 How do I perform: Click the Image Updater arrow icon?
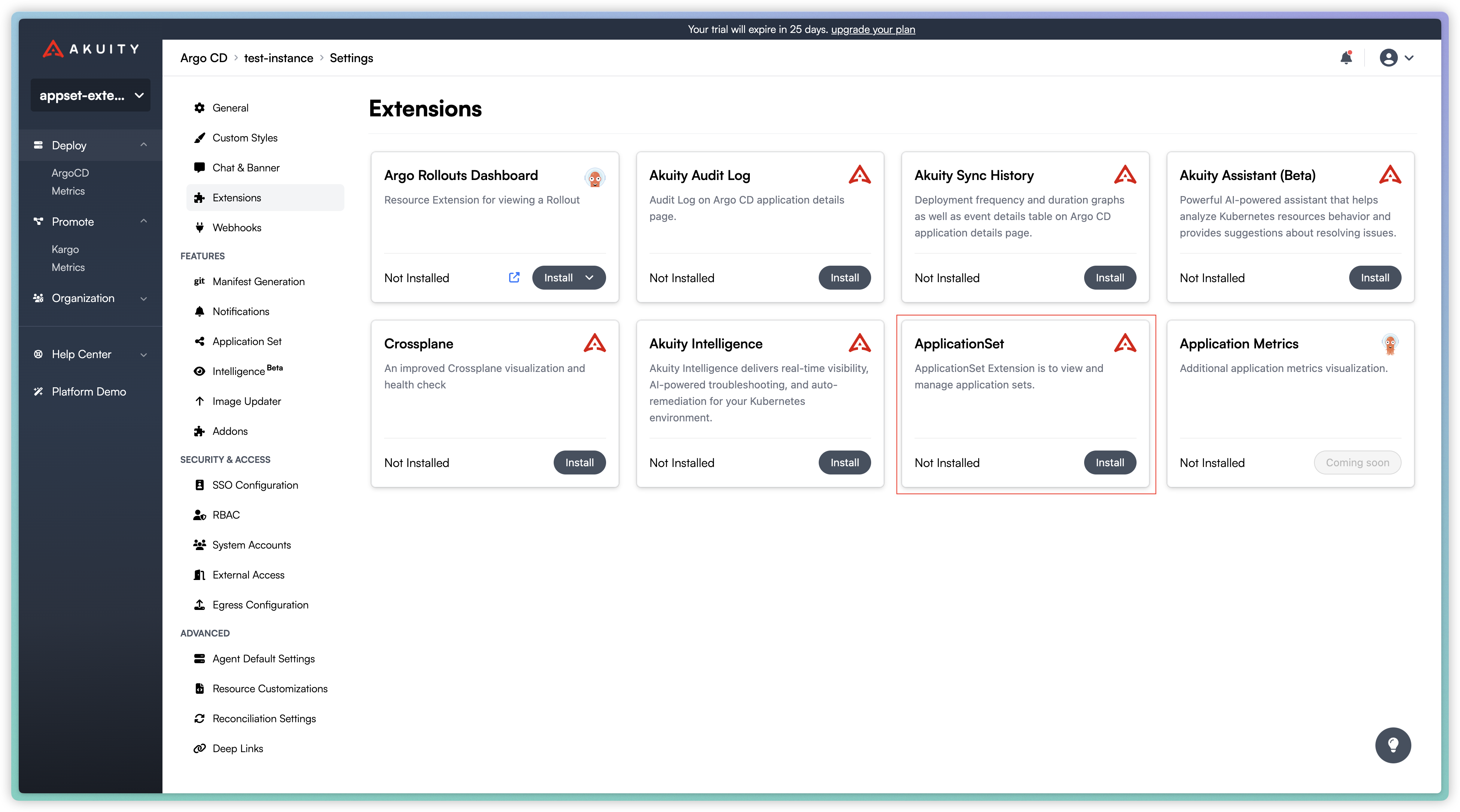pos(200,401)
